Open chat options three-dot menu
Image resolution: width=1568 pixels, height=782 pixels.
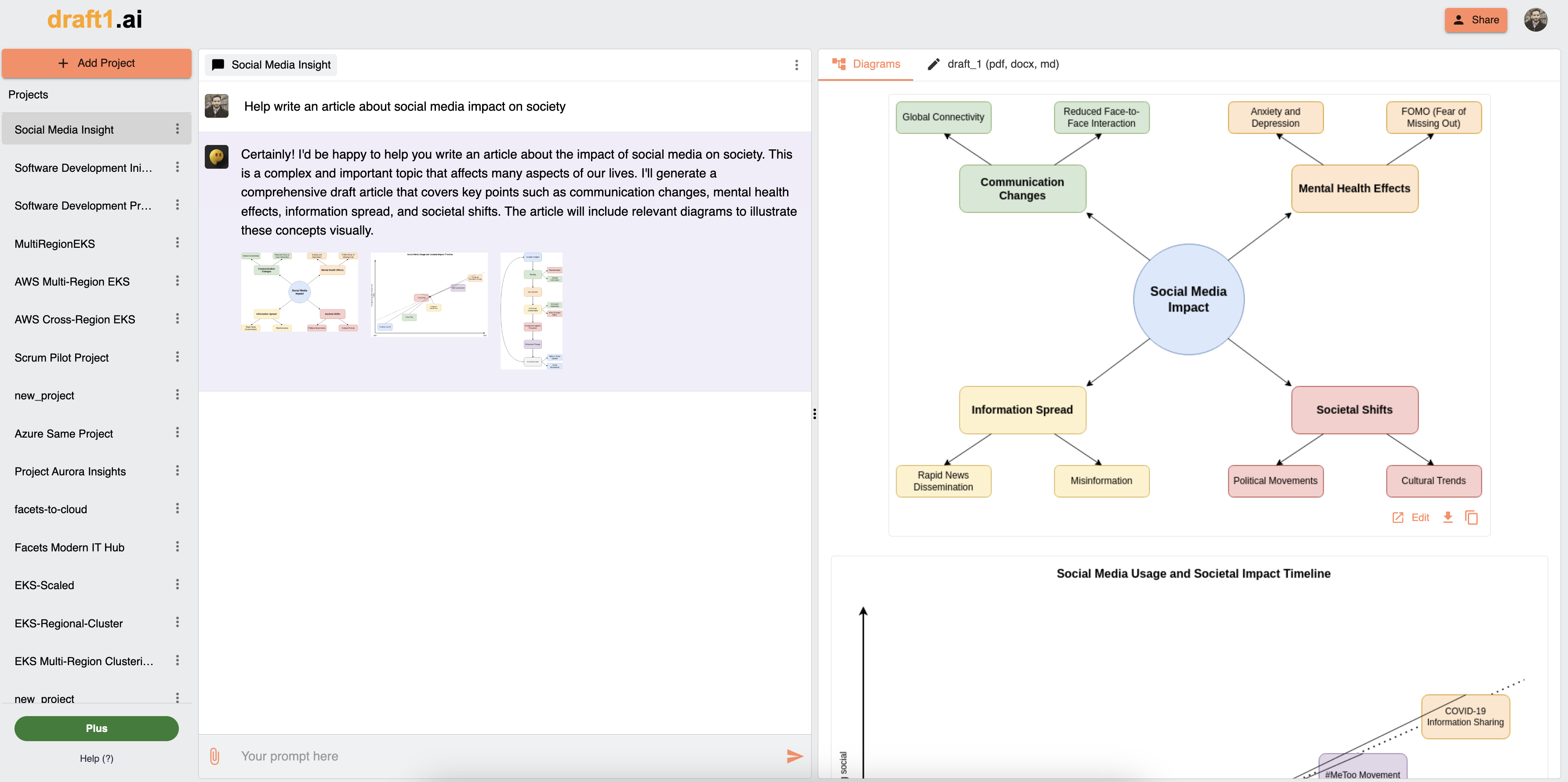click(x=796, y=65)
